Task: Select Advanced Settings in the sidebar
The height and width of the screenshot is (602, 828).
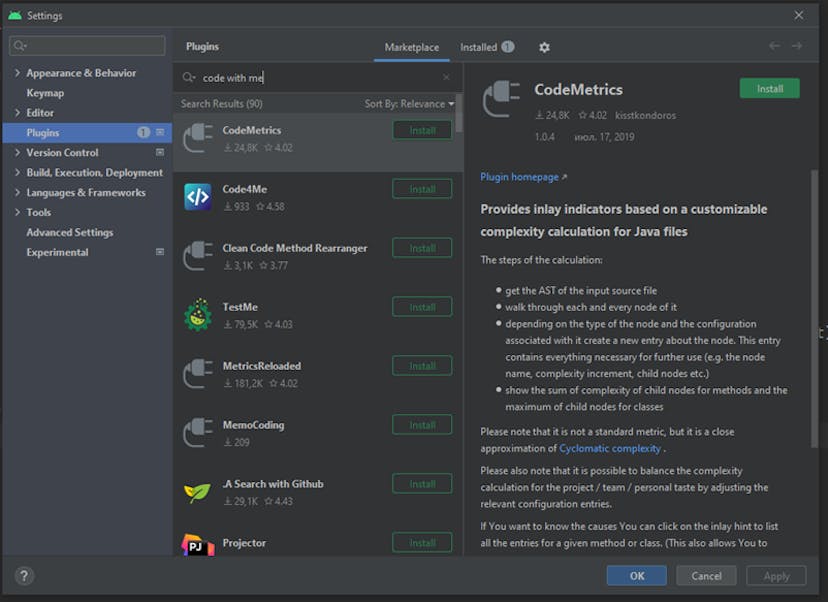Action: point(69,232)
